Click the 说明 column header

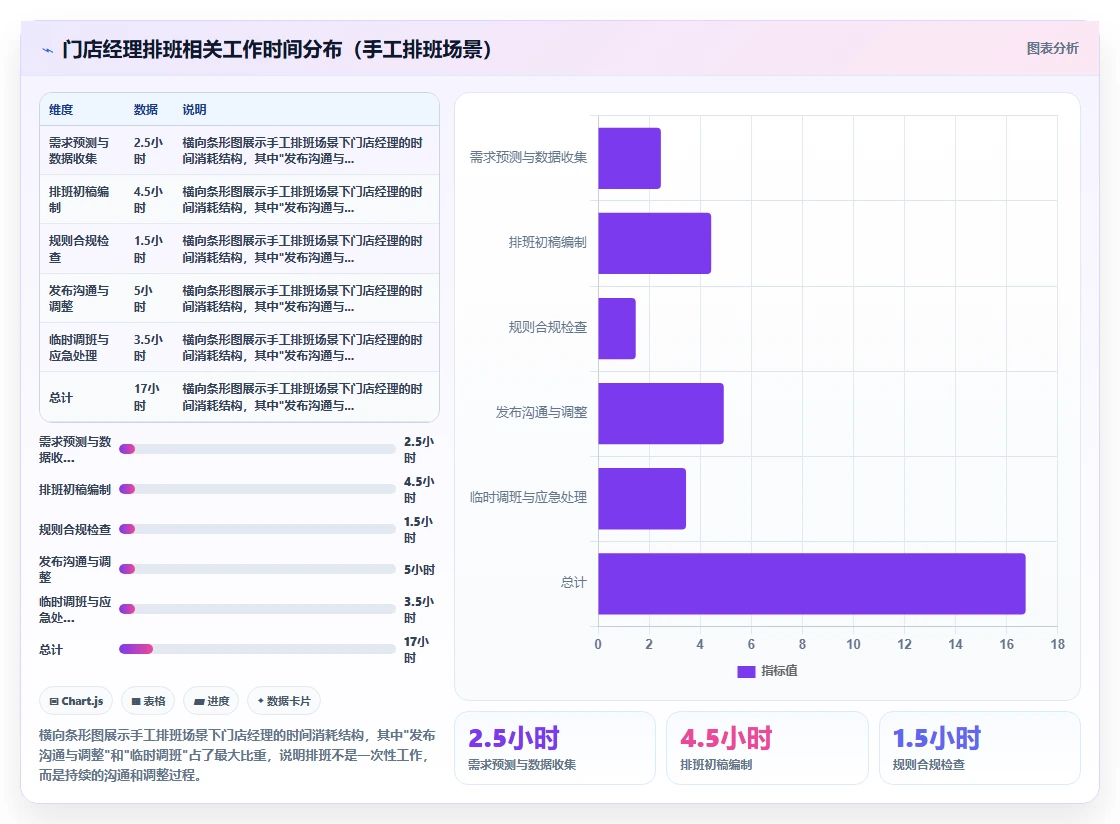click(x=194, y=110)
